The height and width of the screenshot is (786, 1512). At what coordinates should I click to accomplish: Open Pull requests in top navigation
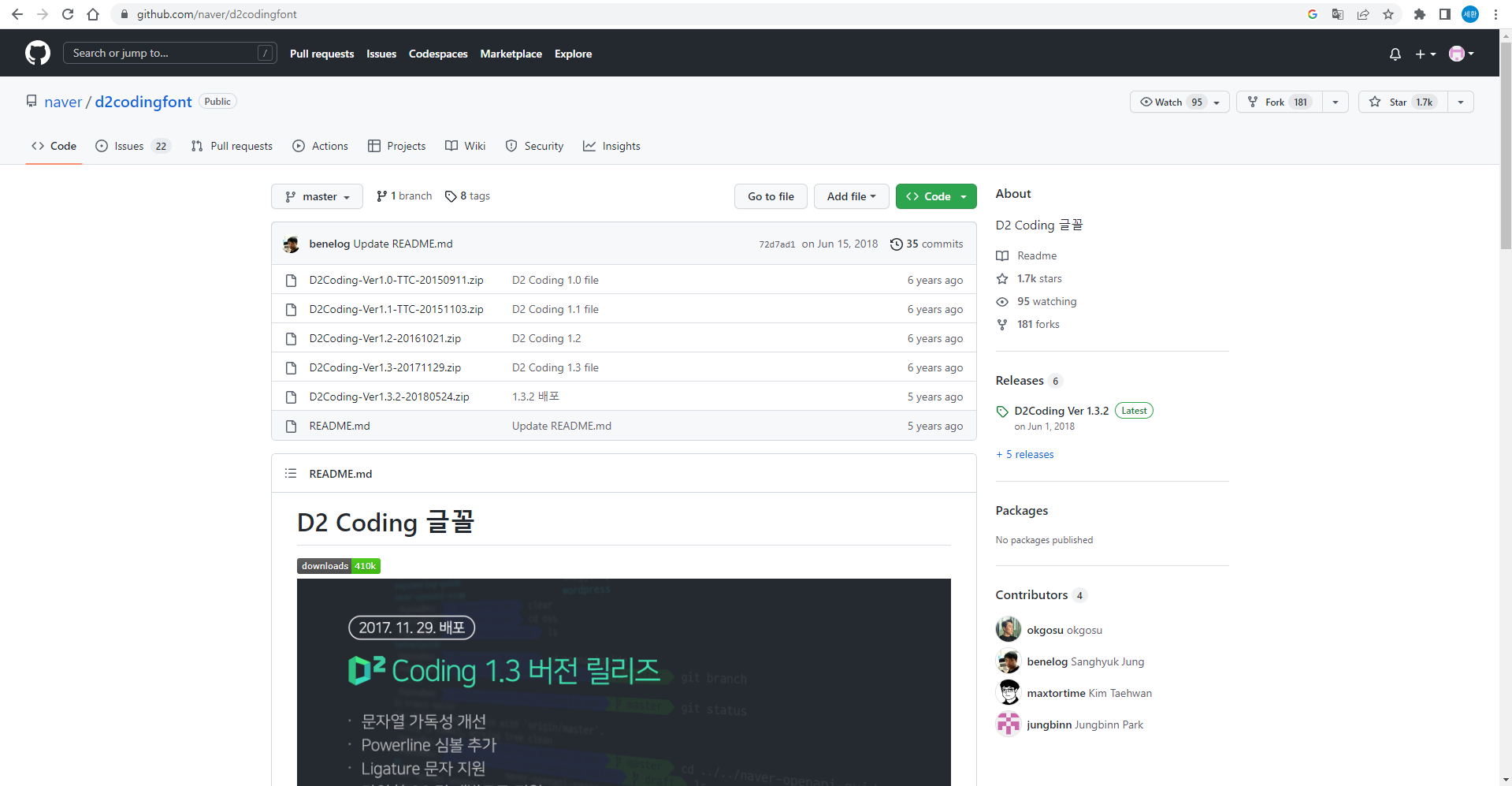coord(321,54)
